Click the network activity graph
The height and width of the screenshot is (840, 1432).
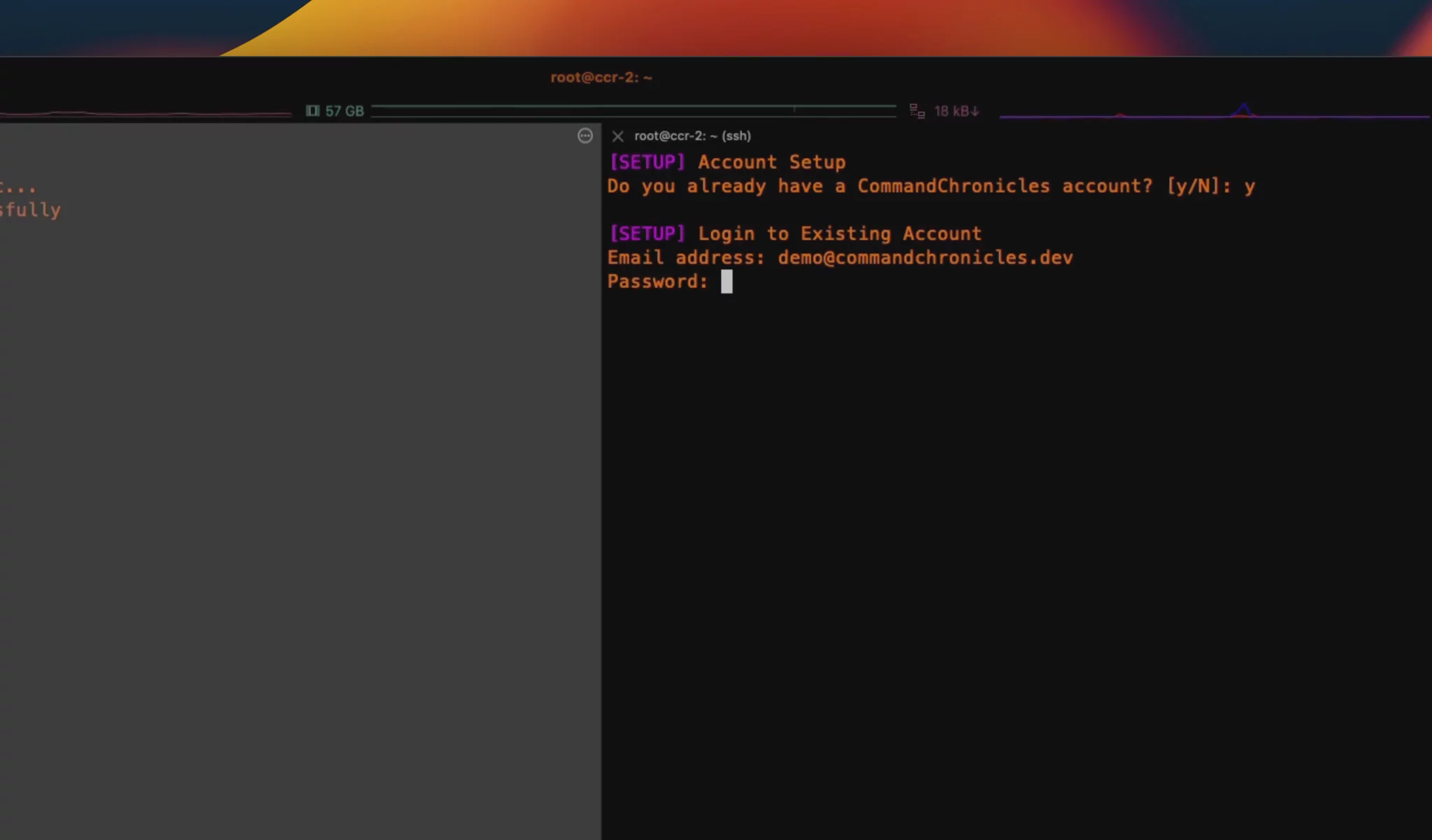pos(1215,110)
